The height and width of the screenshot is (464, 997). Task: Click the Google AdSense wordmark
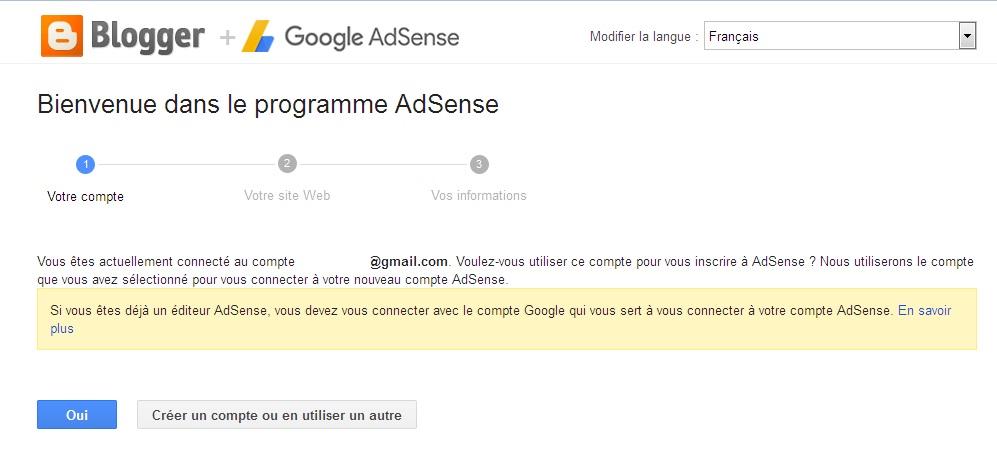372,38
